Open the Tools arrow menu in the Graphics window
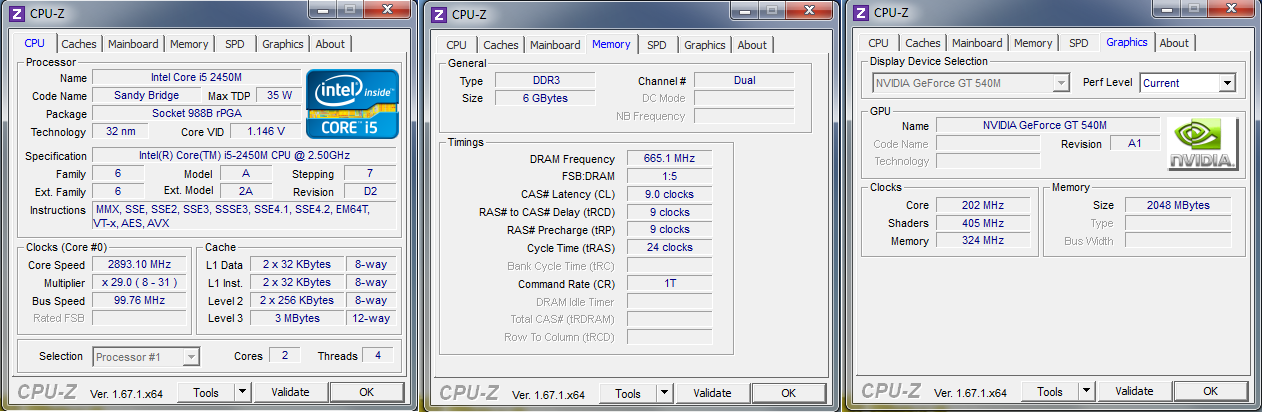The image size is (1262, 413). click(1086, 391)
